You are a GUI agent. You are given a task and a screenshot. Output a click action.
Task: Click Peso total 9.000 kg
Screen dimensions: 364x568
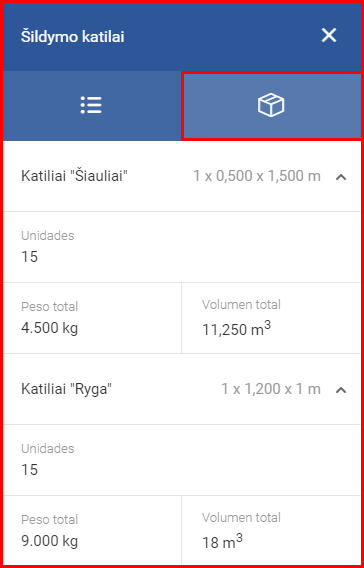pos(50,541)
